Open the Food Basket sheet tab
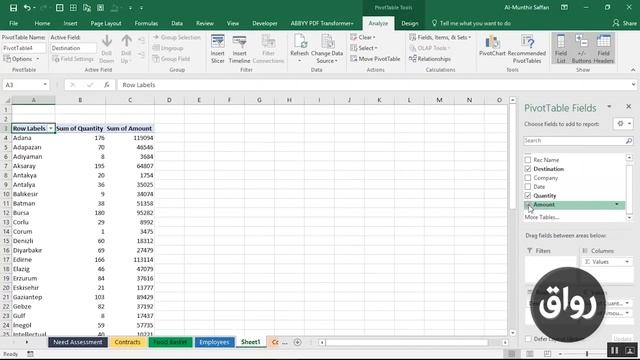The width and height of the screenshot is (640, 360). 170,342
